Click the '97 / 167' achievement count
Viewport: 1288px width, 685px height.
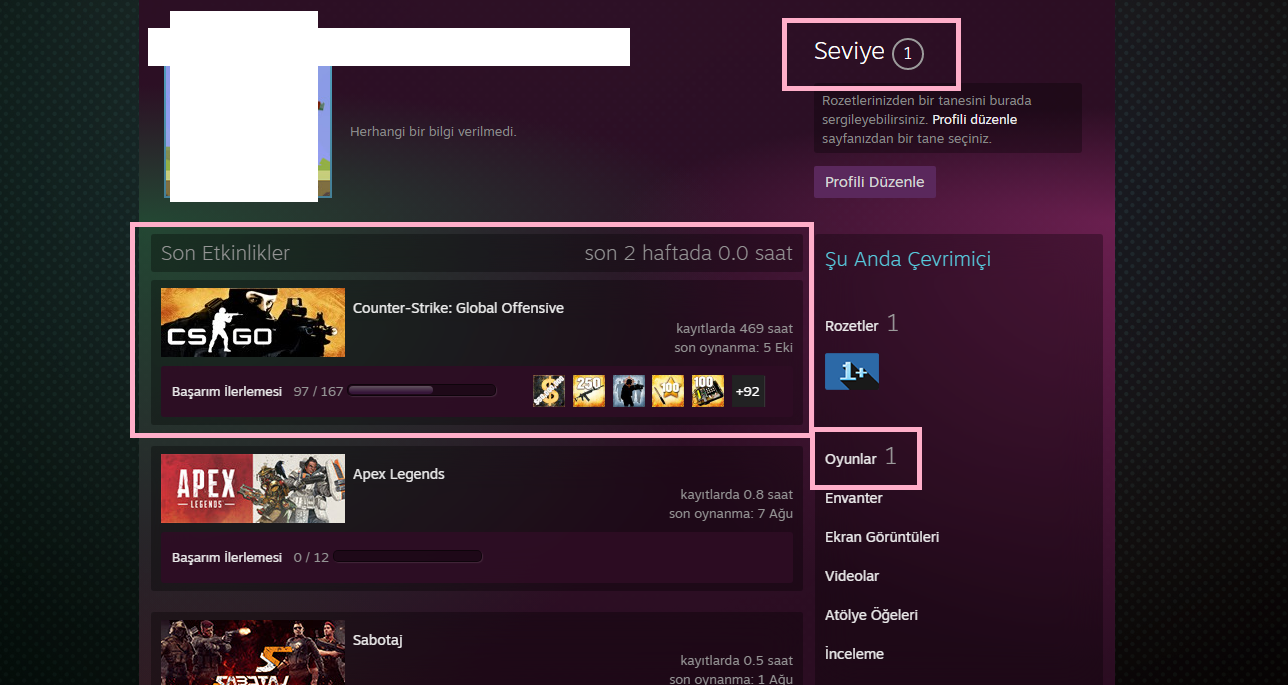[x=318, y=391]
